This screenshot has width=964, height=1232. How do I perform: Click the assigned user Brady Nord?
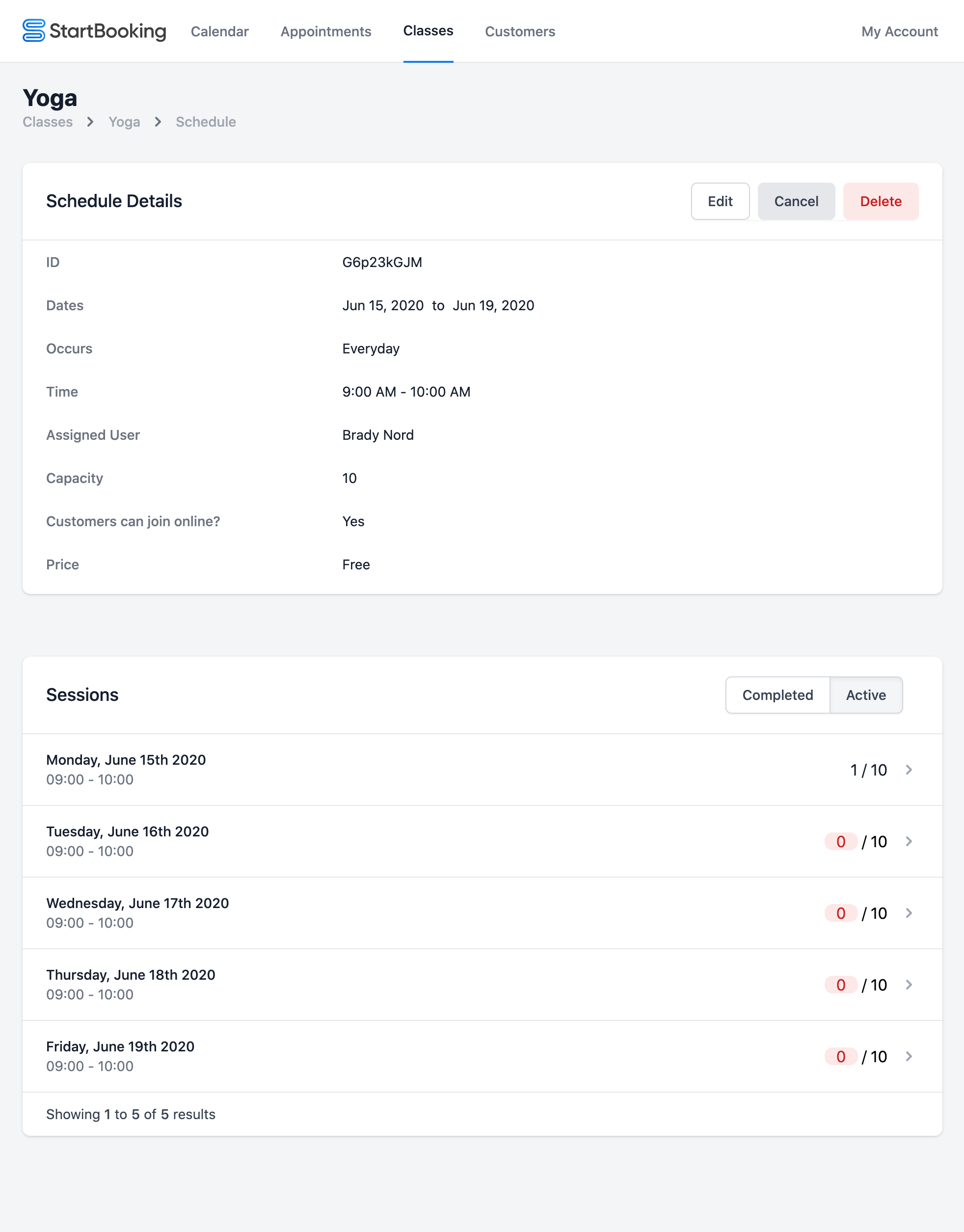click(x=378, y=435)
